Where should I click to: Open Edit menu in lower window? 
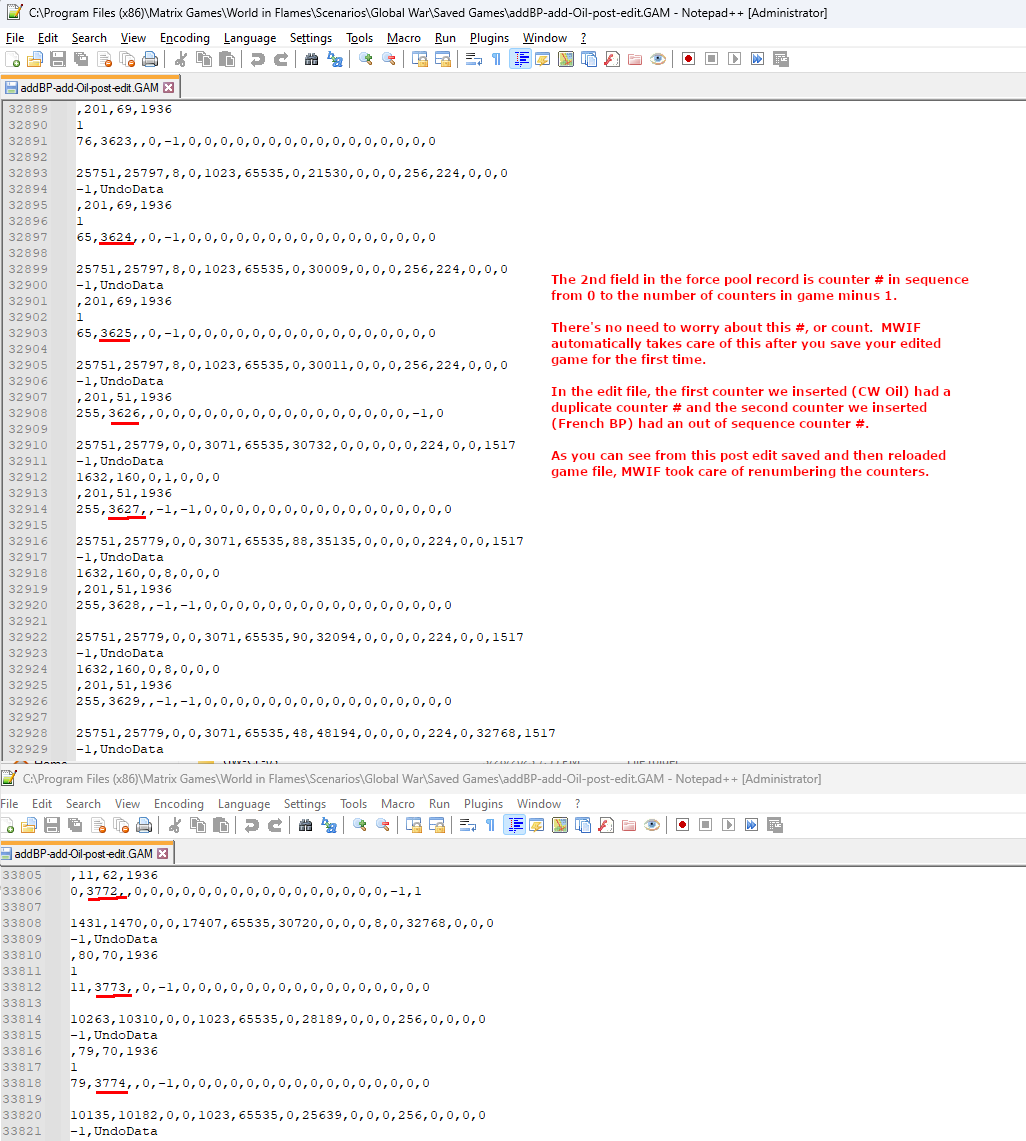tap(41, 804)
